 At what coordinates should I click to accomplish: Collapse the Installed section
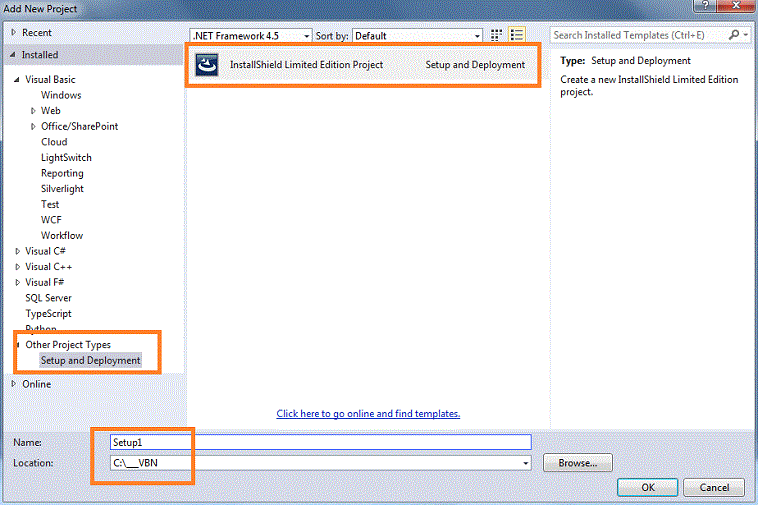point(13,55)
